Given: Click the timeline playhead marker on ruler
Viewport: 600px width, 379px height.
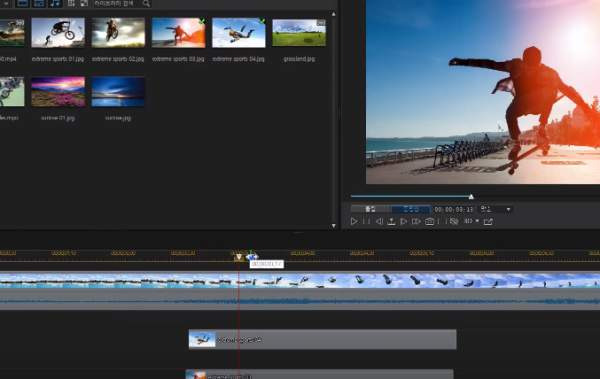Looking at the screenshot, I should pyautogui.click(x=239, y=257).
